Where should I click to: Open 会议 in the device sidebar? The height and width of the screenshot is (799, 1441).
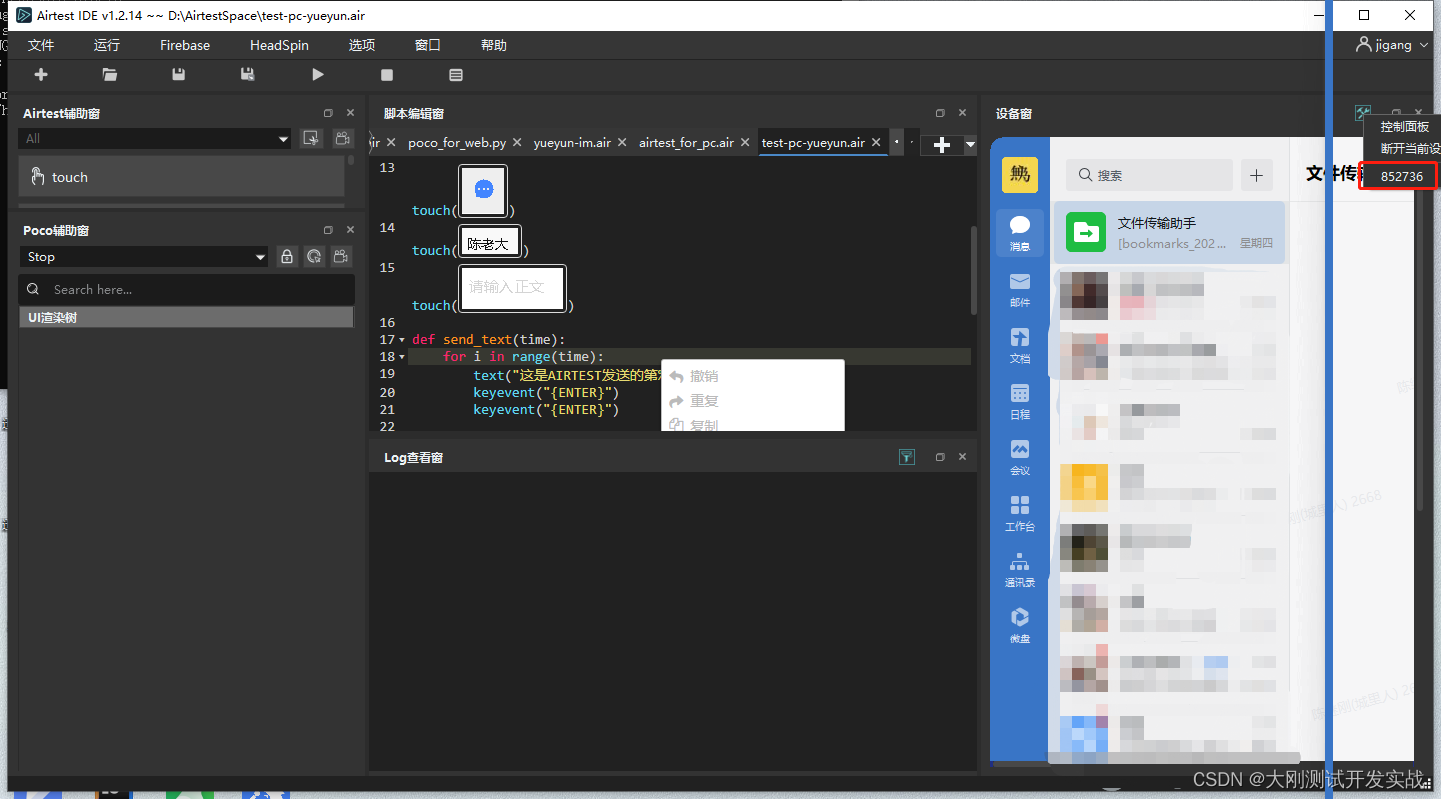(1020, 457)
